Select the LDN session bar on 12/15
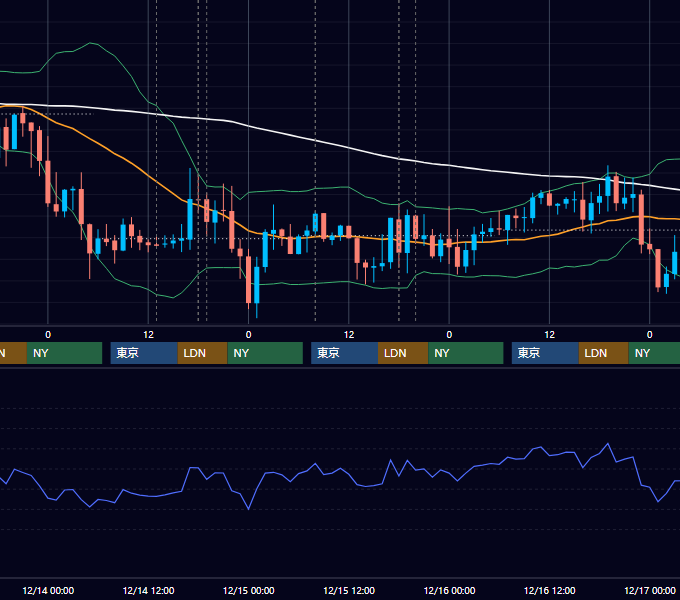The image size is (680, 600). [403, 353]
